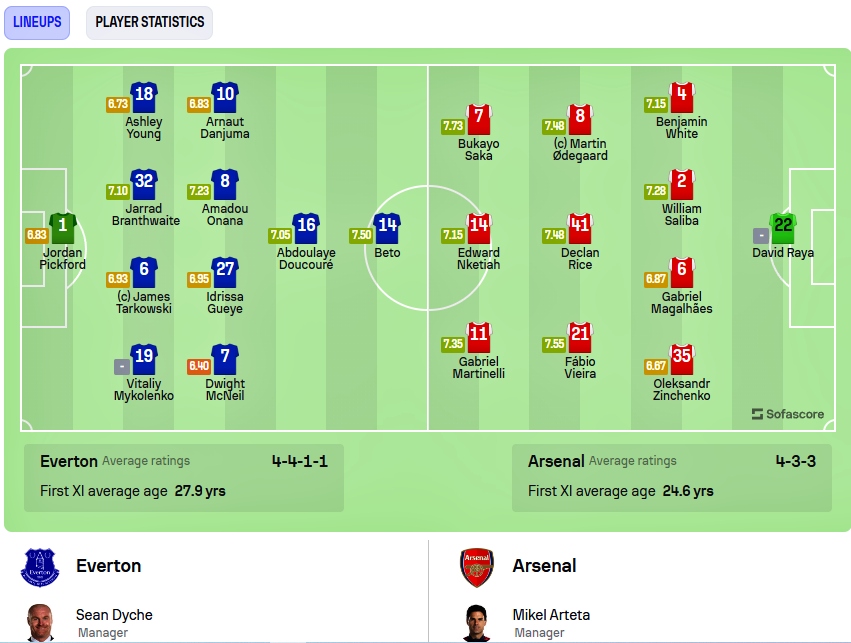Open Mikel Arteta's manager photo
This screenshot has height=643, width=851.
477,623
